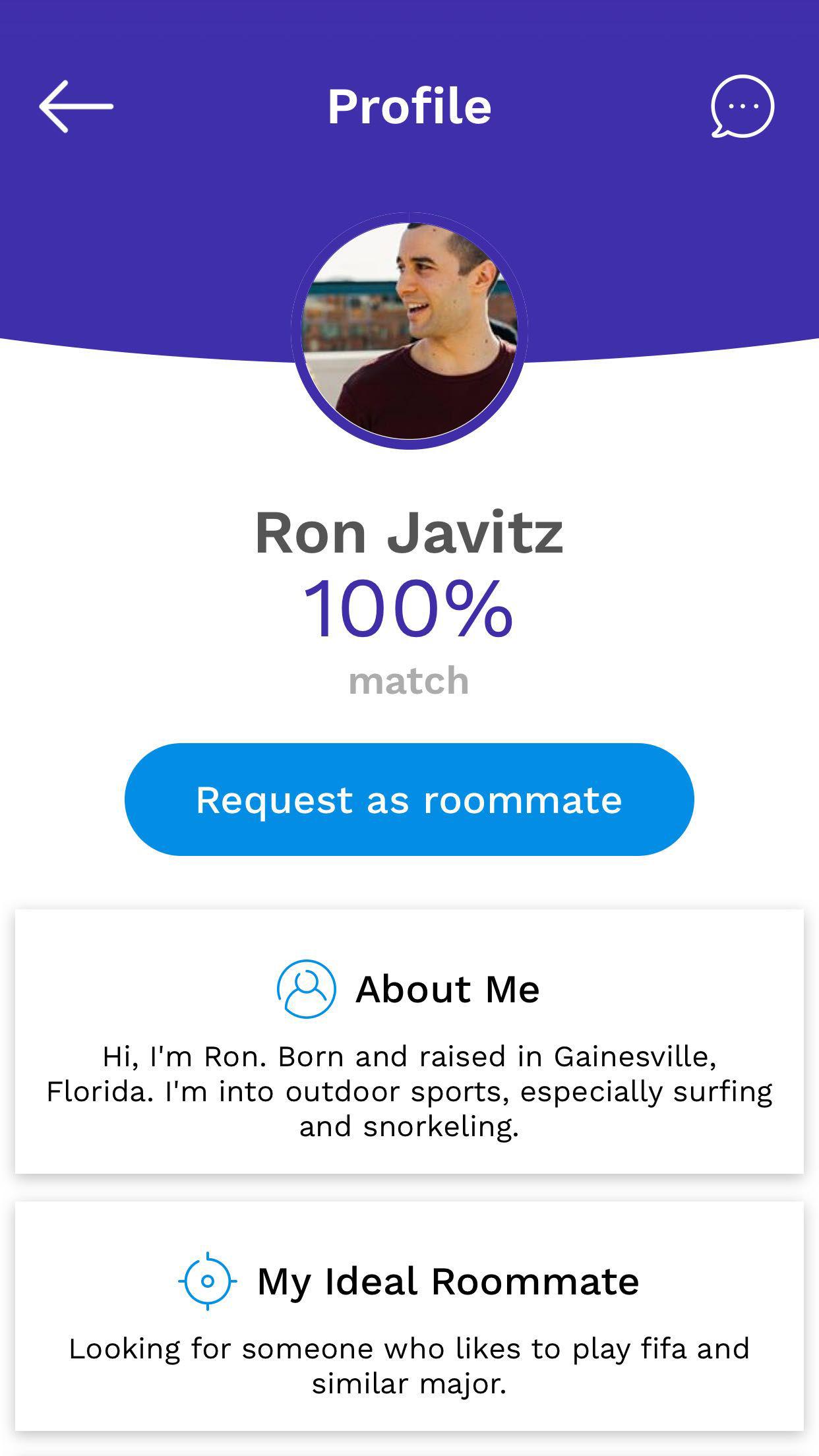Tap the word roommate on blue button
The height and width of the screenshot is (1456, 819).
523,800
